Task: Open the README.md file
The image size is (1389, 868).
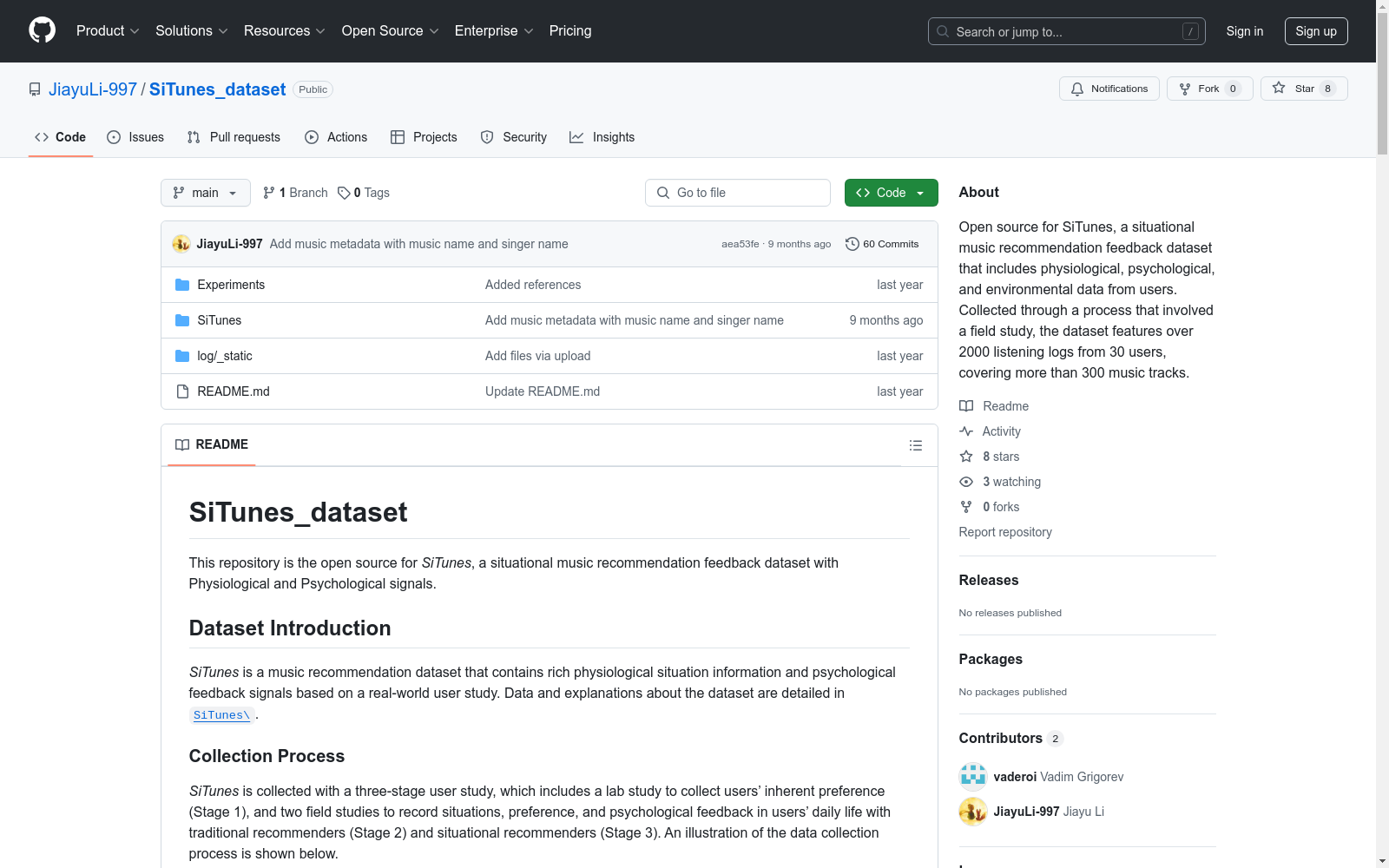Action: pyautogui.click(x=234, y=391)
